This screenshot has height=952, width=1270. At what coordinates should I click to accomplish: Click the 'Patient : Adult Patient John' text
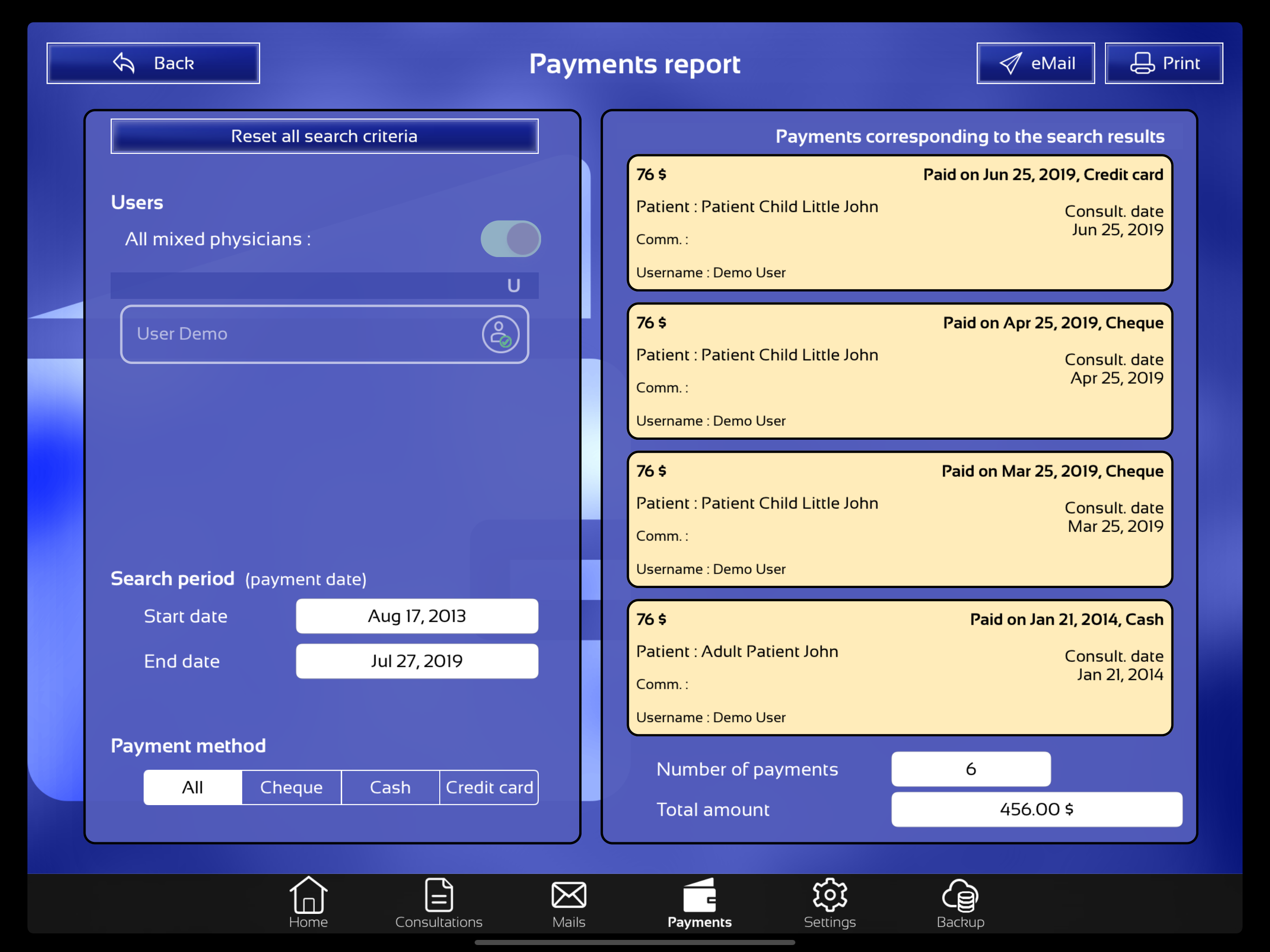737,651
